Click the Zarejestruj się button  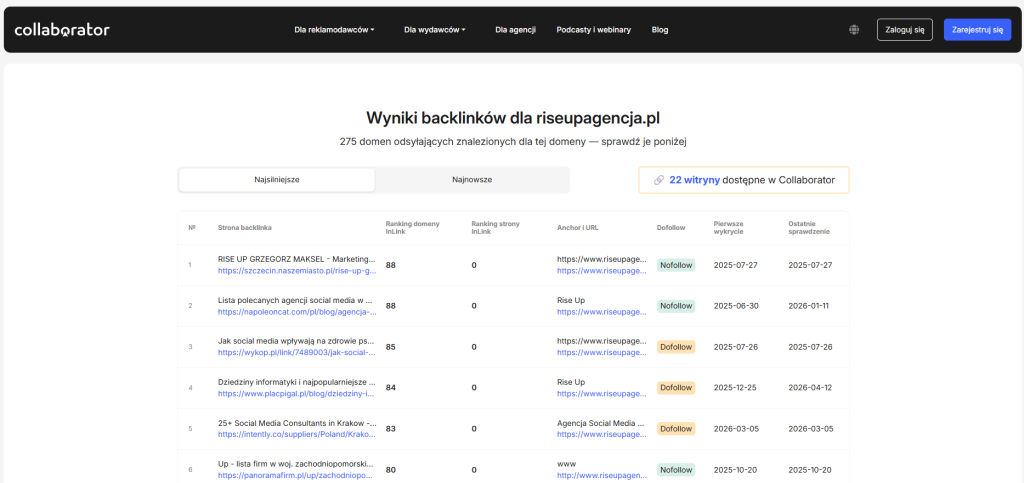point(977,29)
